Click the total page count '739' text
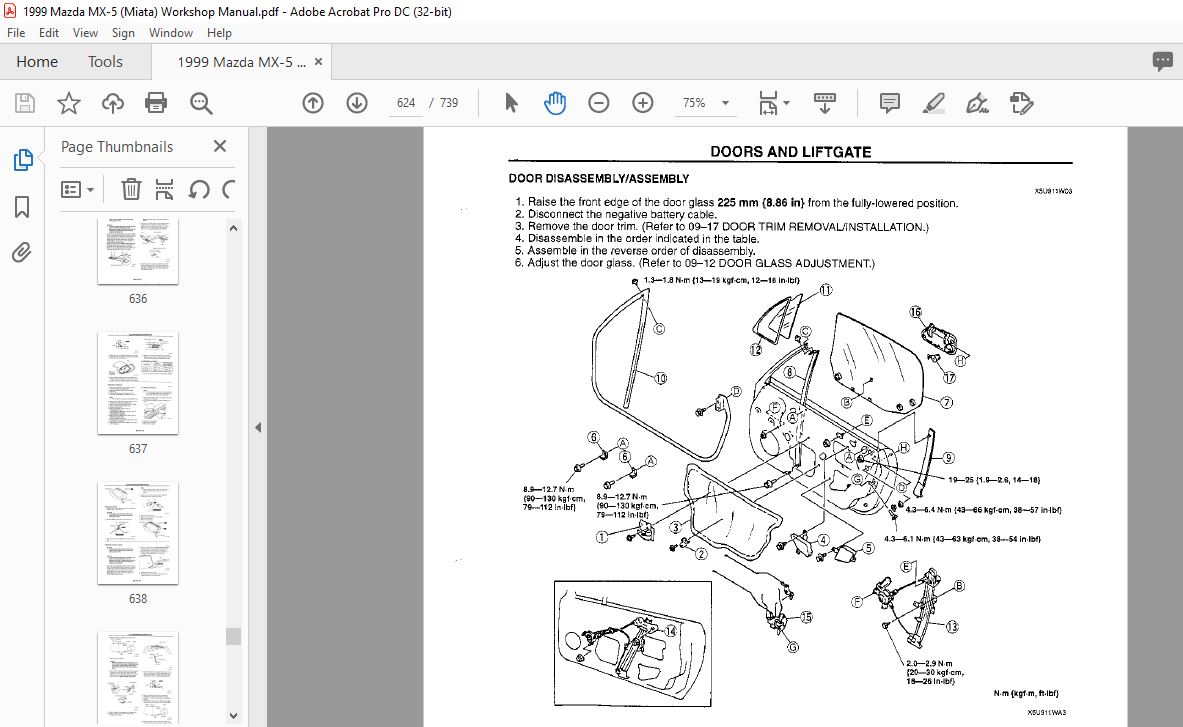The image size is (1183, 727). click(449, 103)
